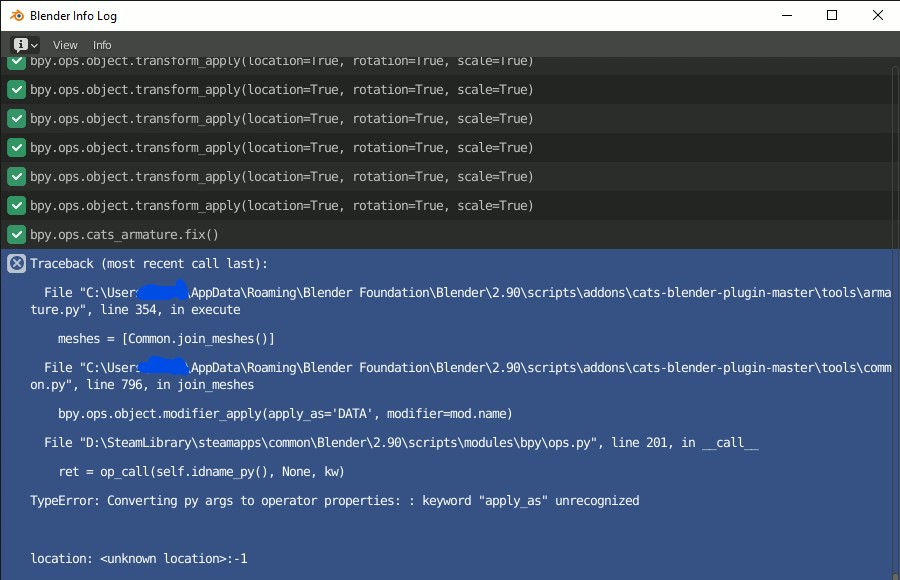Minimize the Blender Info Log window
Screen dimensions: 900x580
(x=787, y=16)
